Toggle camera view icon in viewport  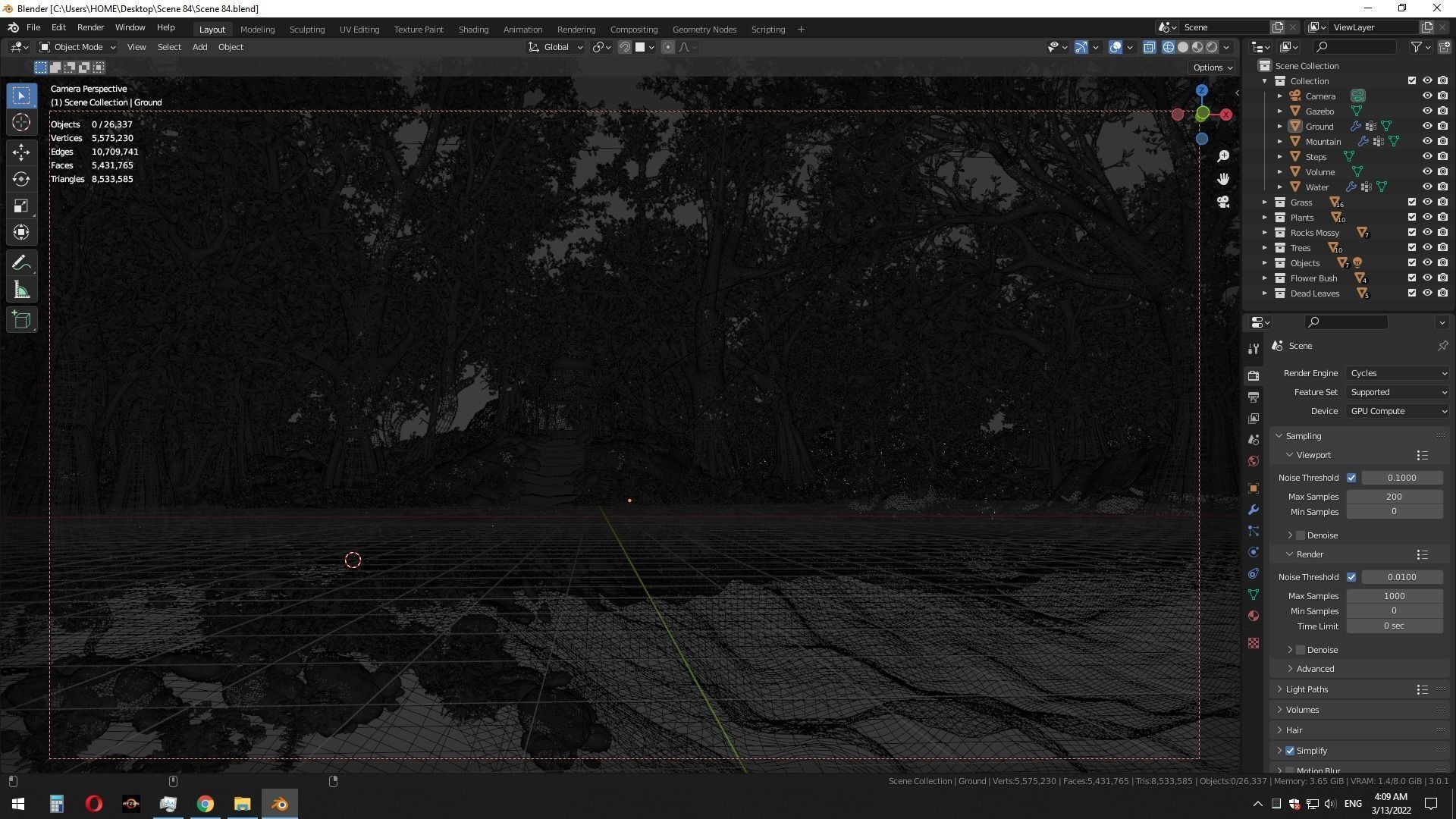point(1223,202)
